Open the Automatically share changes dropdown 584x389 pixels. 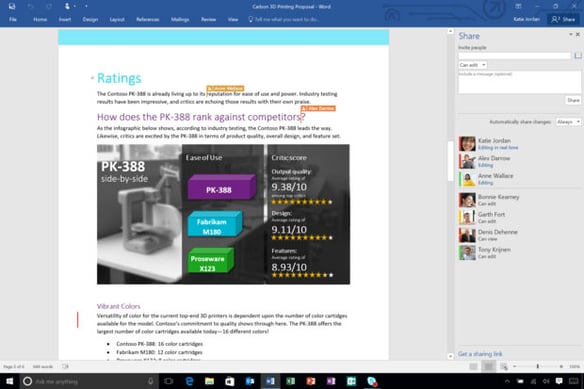tap(568, 122)
